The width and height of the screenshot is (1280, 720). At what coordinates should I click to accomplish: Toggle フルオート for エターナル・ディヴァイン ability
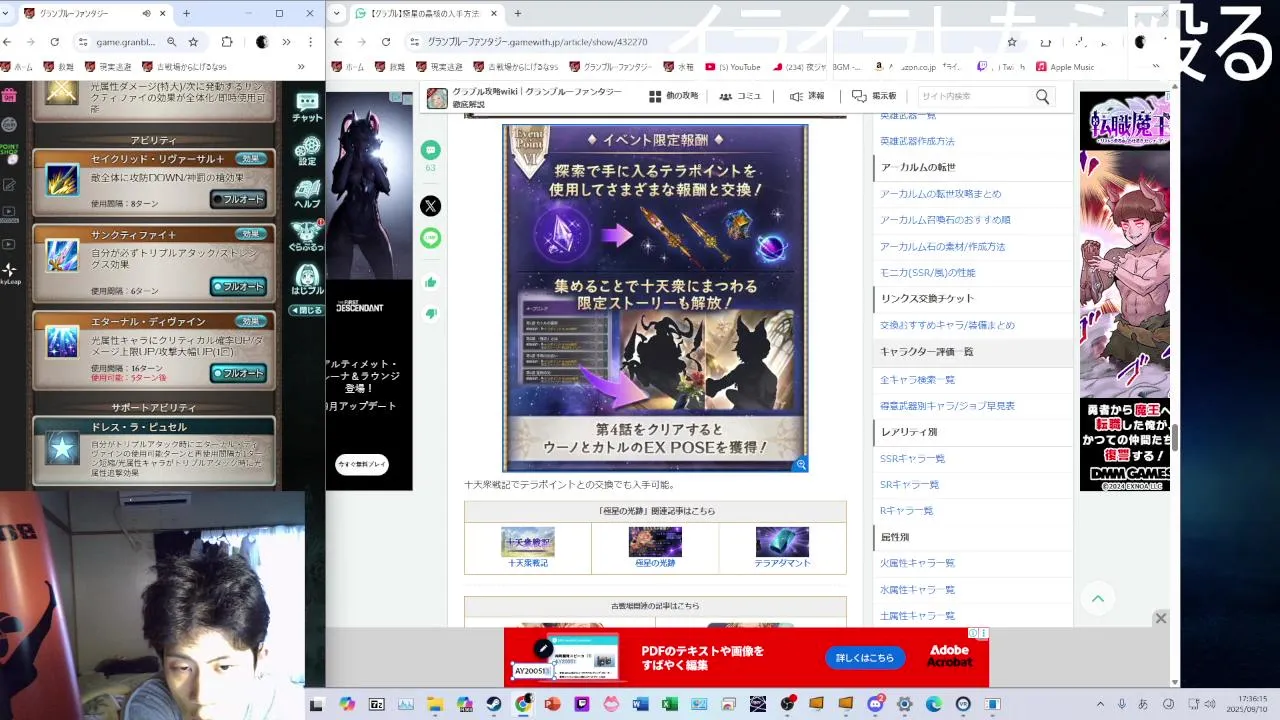click(x=238, y=373)
